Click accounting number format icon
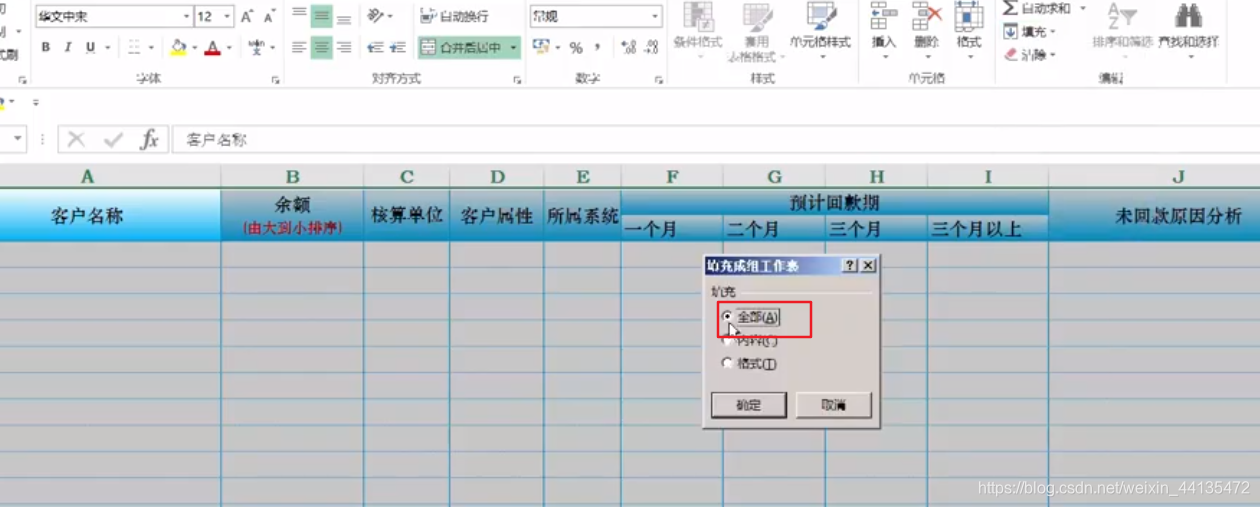The image size is (1260, 507). pos(540,47)
